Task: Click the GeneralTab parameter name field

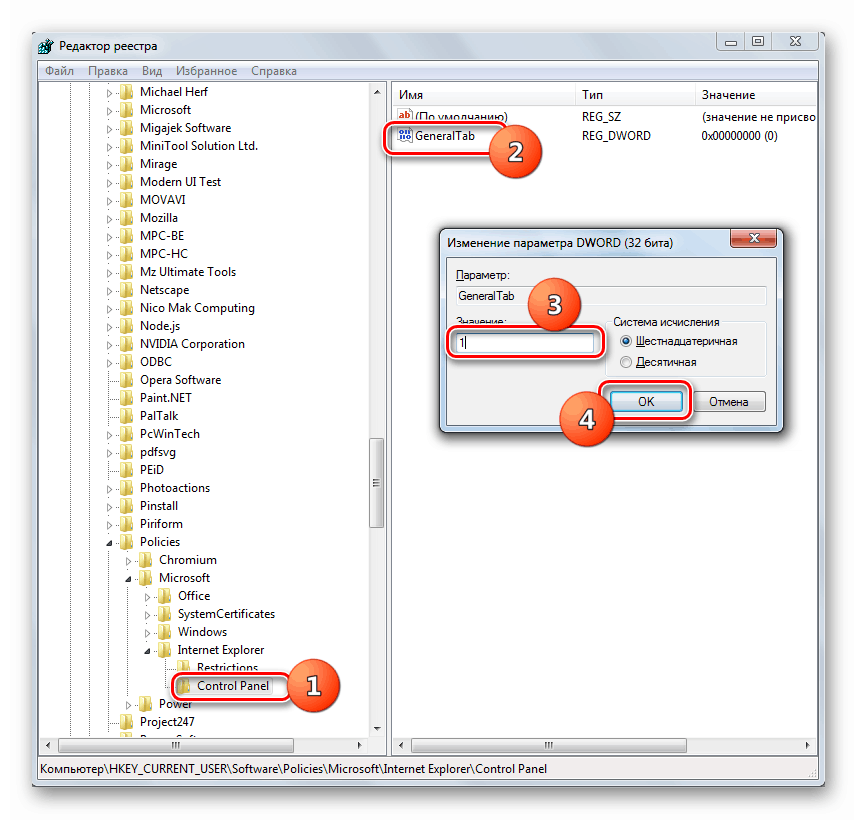Action: coord(611,296)
